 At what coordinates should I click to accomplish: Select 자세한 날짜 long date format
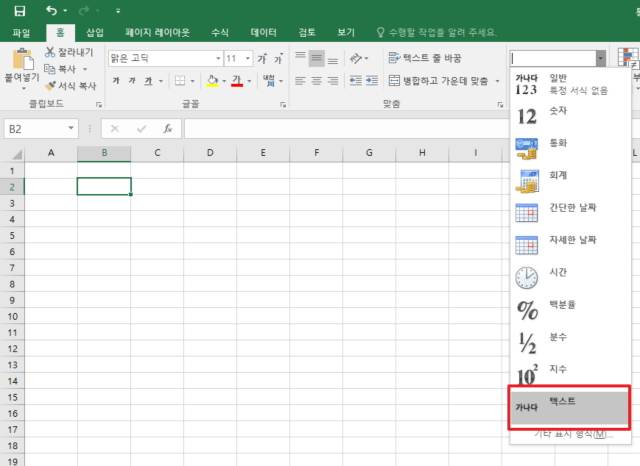(x=569, y=245)
